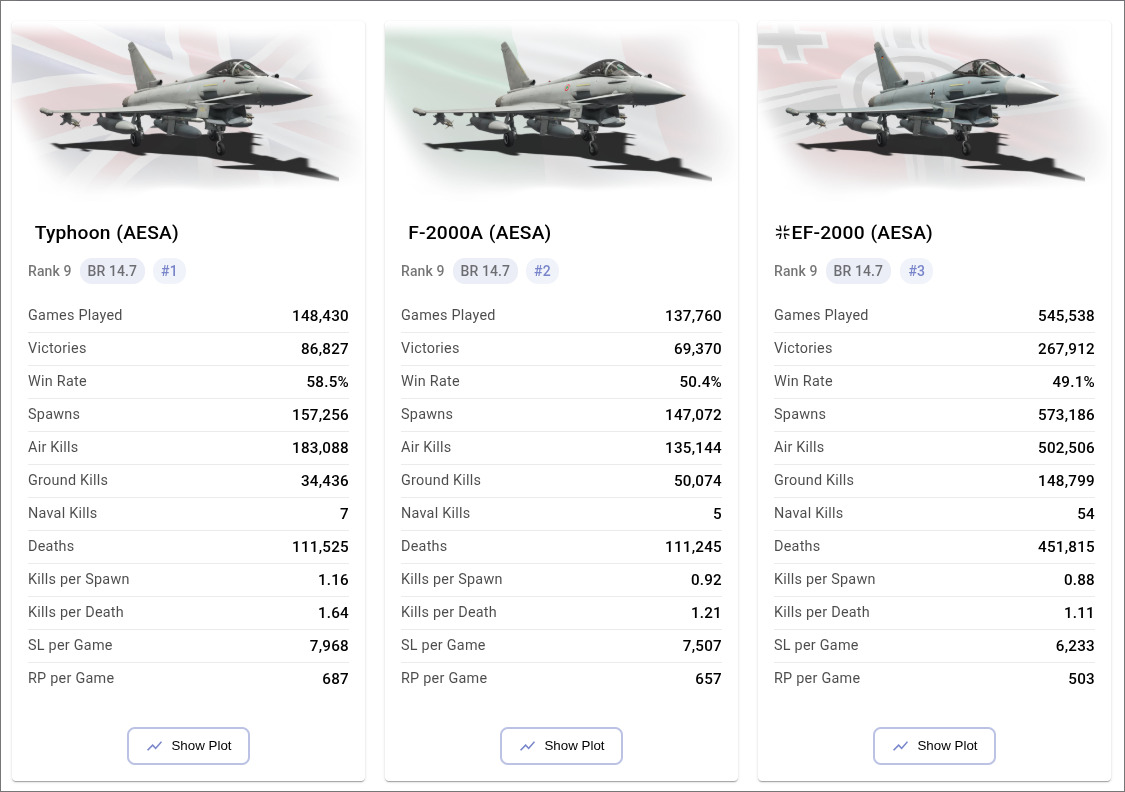1125x792 pixels.
Task: Click chart icon in F-2000A (AESA) Show Plot
Action: 528,746
